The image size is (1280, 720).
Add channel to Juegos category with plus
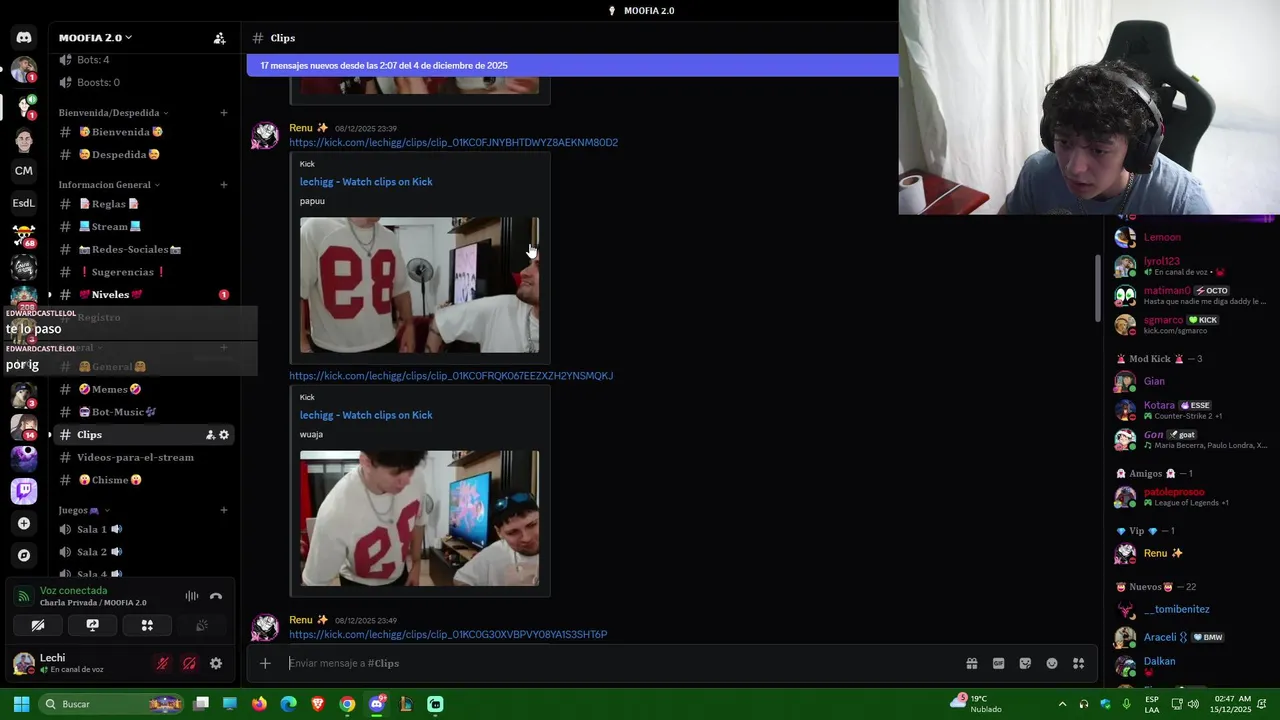[x=224, y=510]
